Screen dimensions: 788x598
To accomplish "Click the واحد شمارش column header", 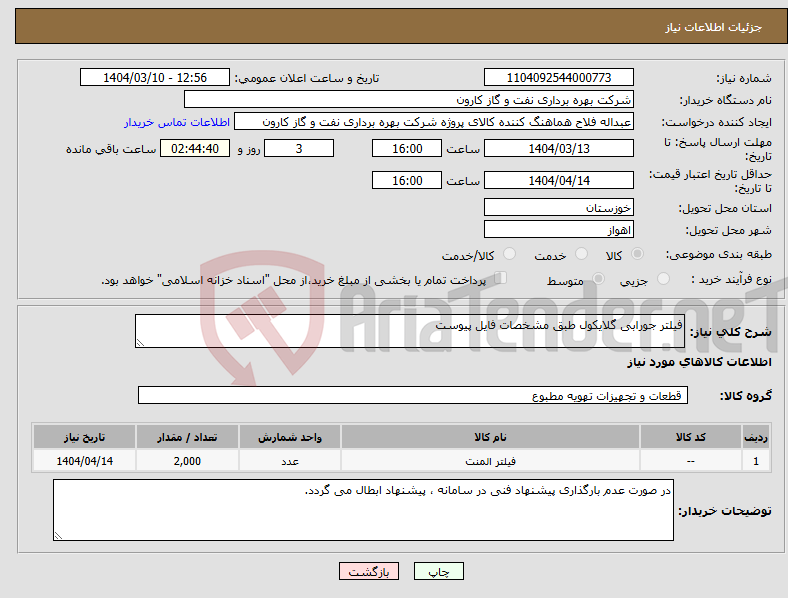I will pyautogui.click(x=290, y=437).
